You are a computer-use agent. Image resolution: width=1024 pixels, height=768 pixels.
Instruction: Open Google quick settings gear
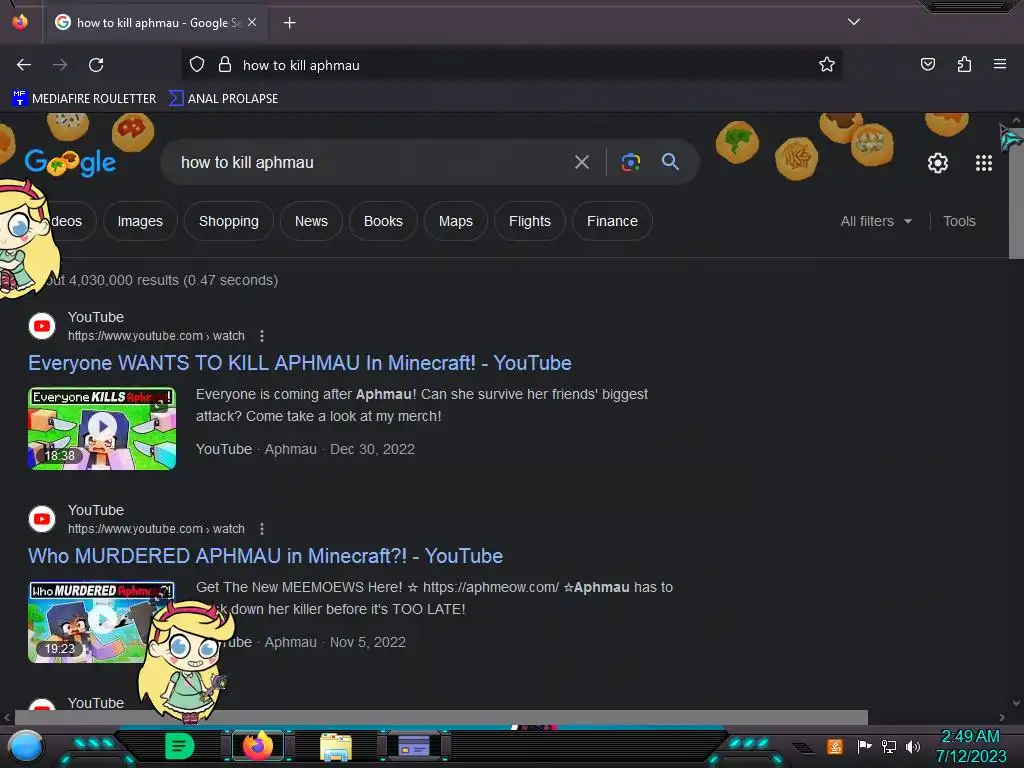coord(938,163)
